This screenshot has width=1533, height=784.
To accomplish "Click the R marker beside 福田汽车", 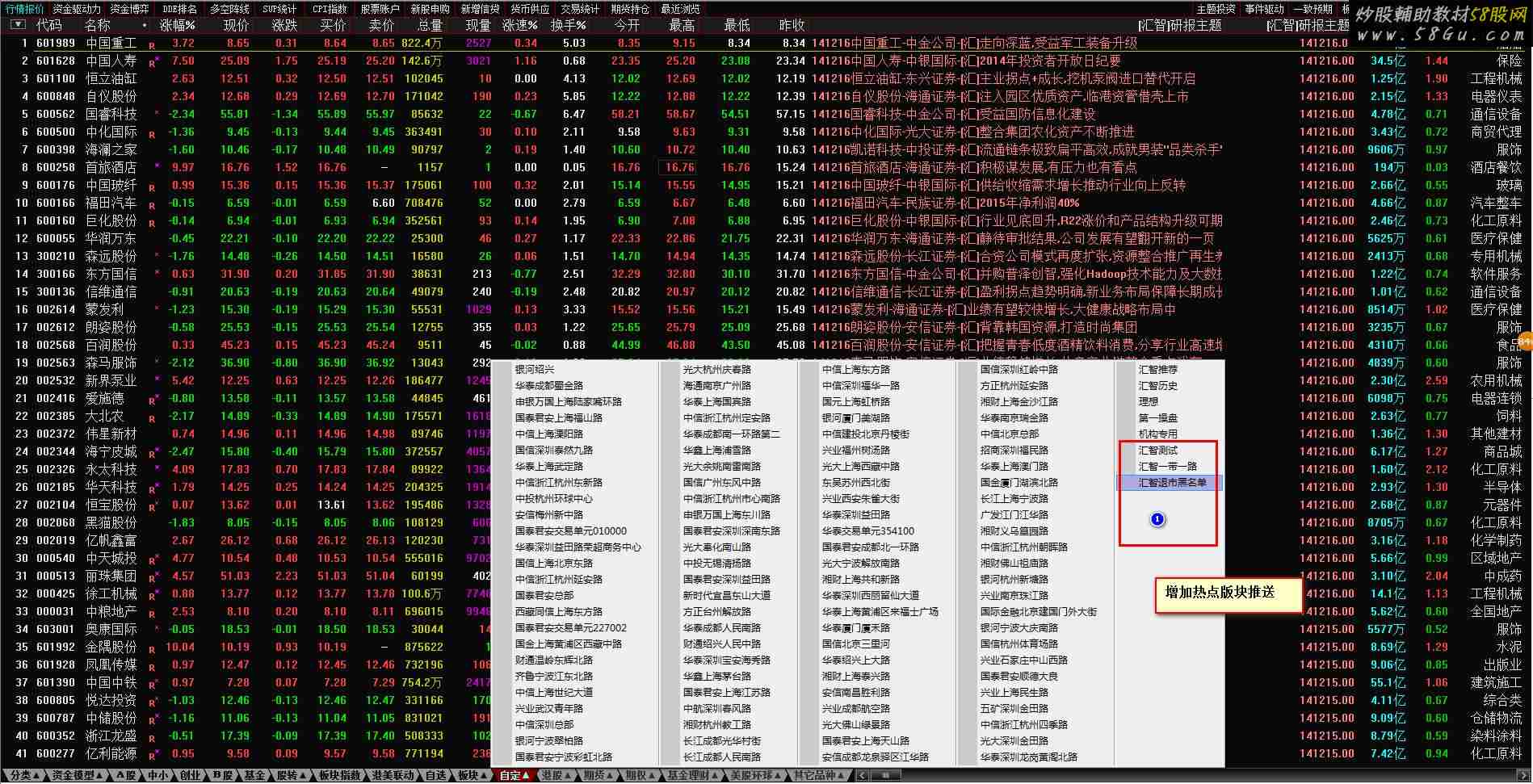I will (x=151, y=205).
